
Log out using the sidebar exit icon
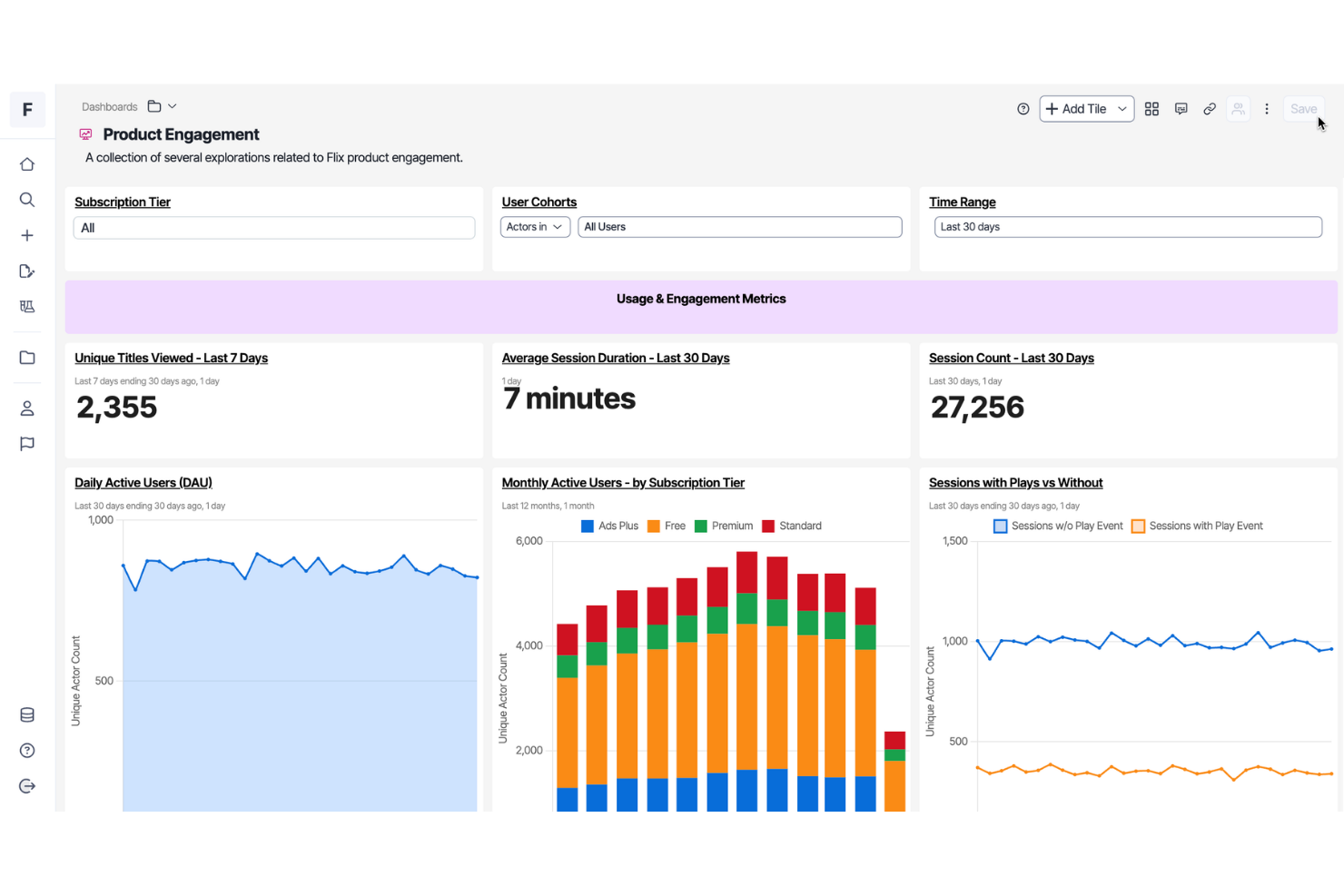click(27, 786)
